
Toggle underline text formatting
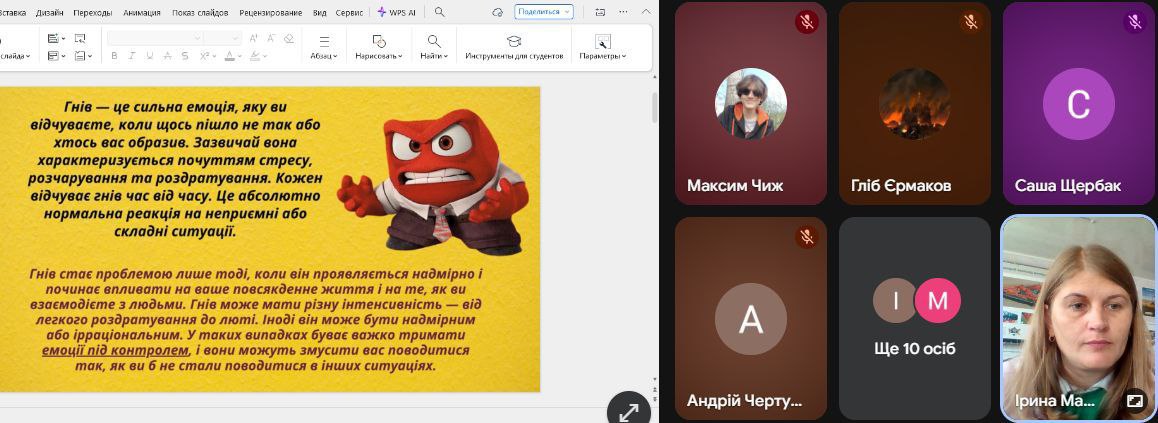click(149, 56)
